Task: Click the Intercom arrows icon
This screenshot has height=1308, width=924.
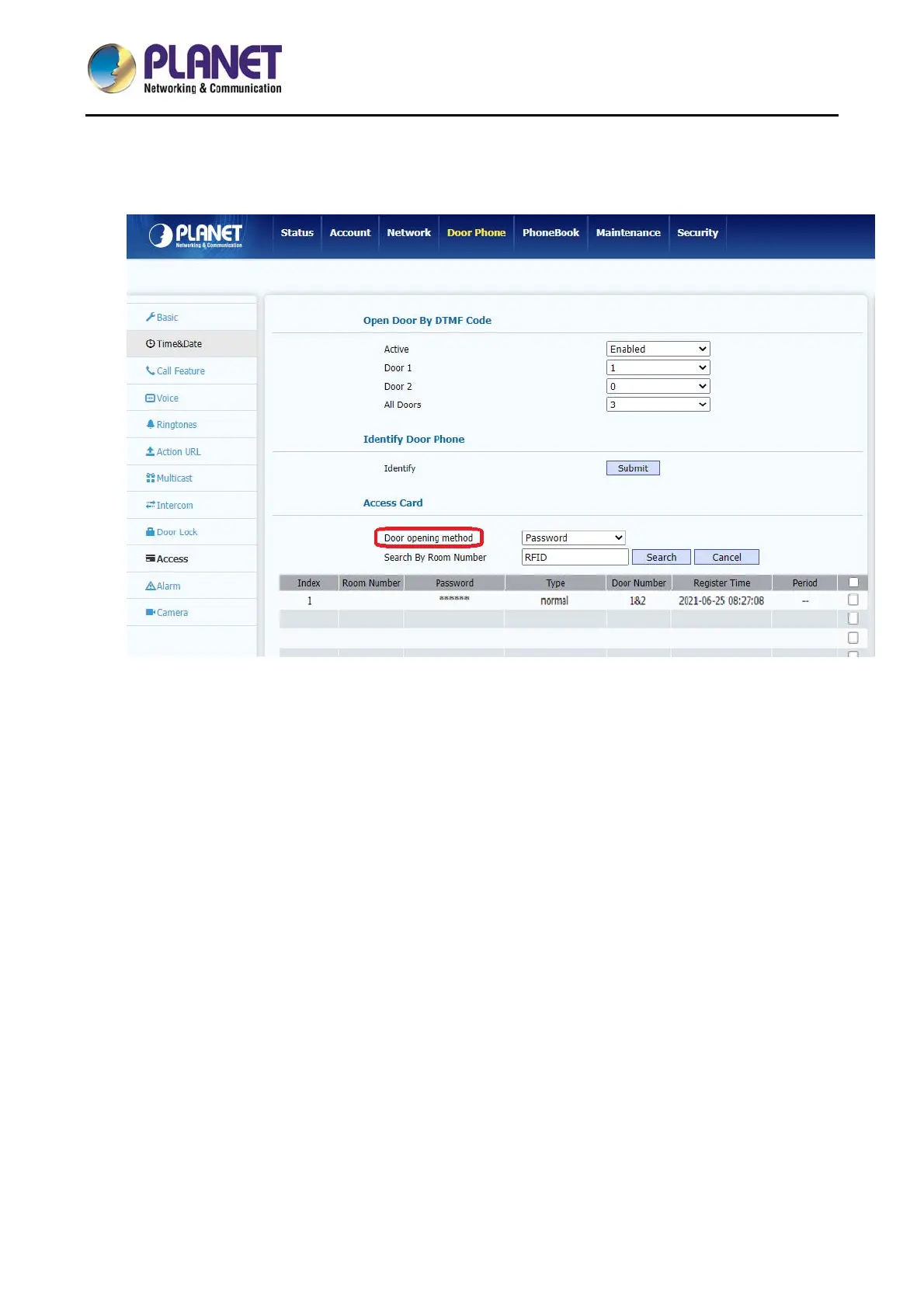Action: coord(151,505)
